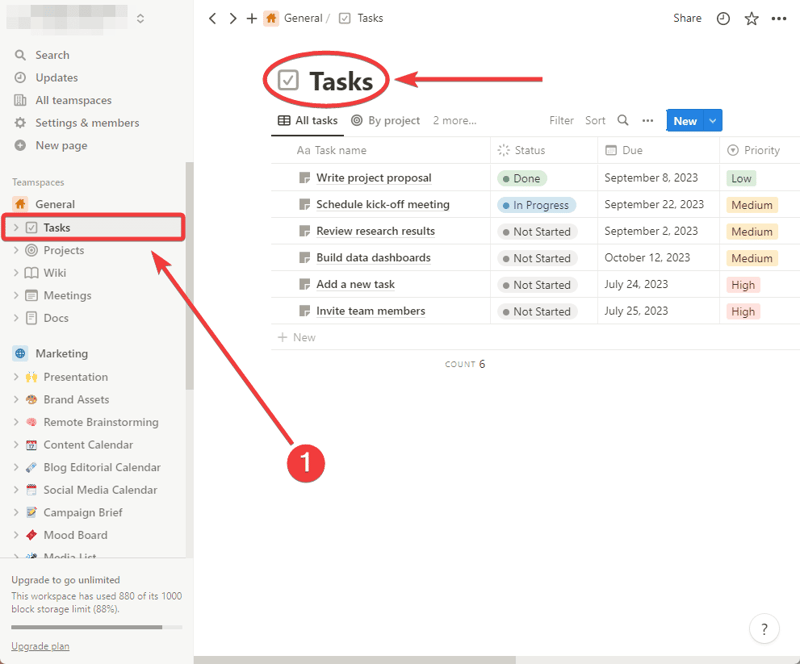Screen dimensions: 800x664
Task: Open the page history clock icon
Action: click(723, 18)
